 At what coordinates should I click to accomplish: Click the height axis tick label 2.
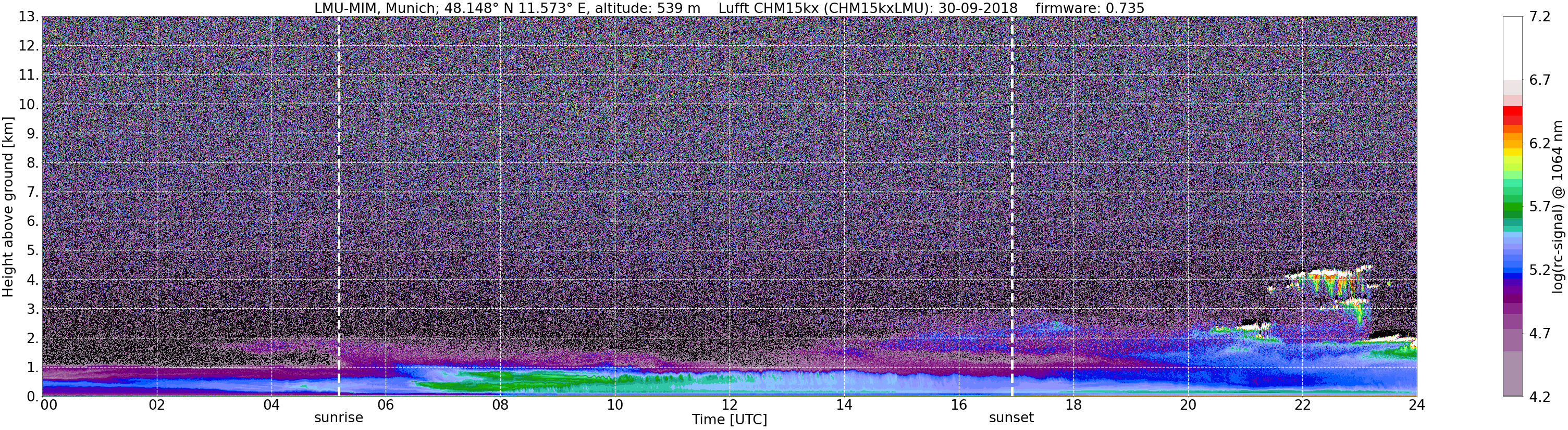pyautogui.click(x=33, y=337)
